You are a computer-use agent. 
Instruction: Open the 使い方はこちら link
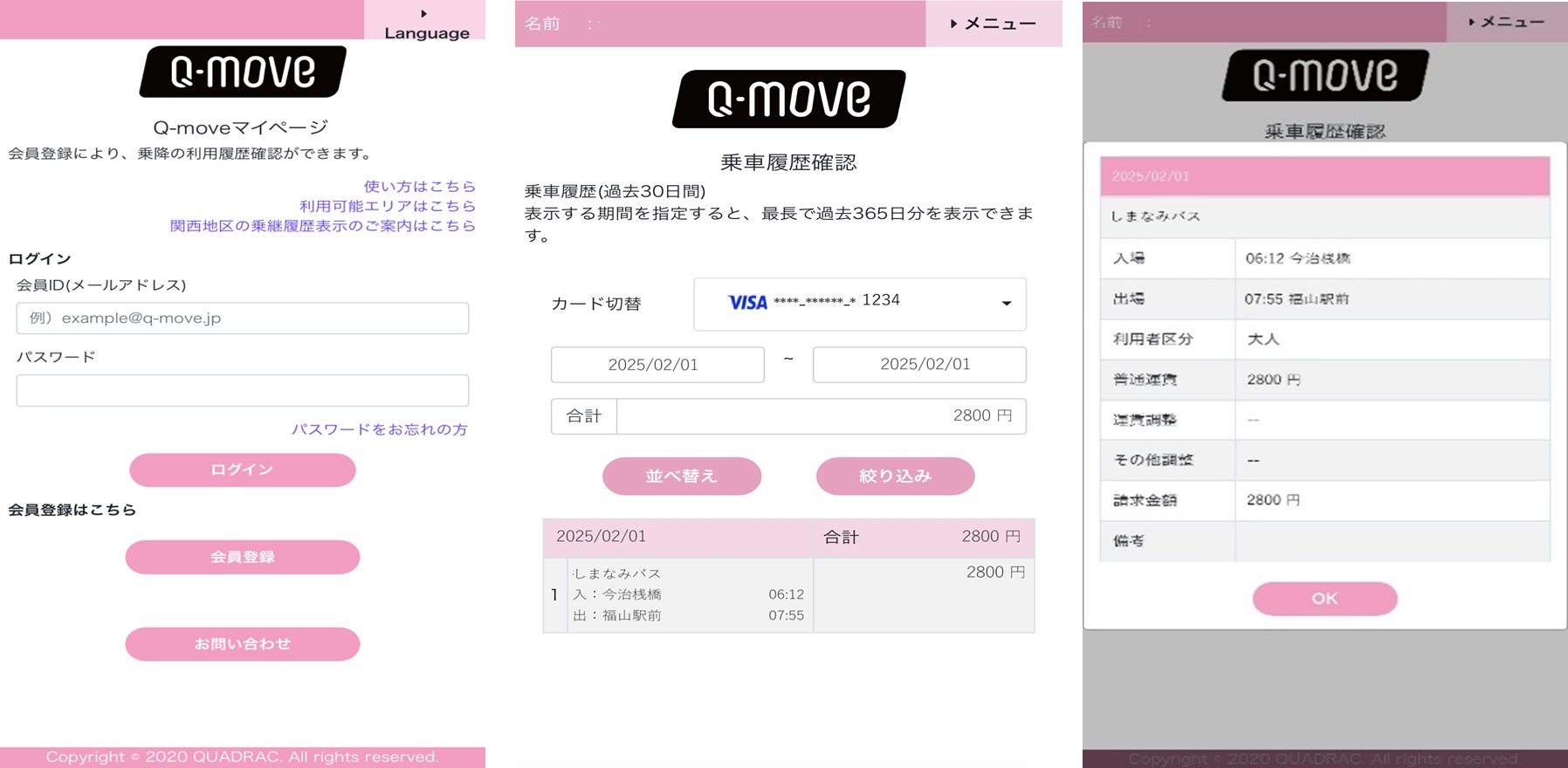coord(420,186)
